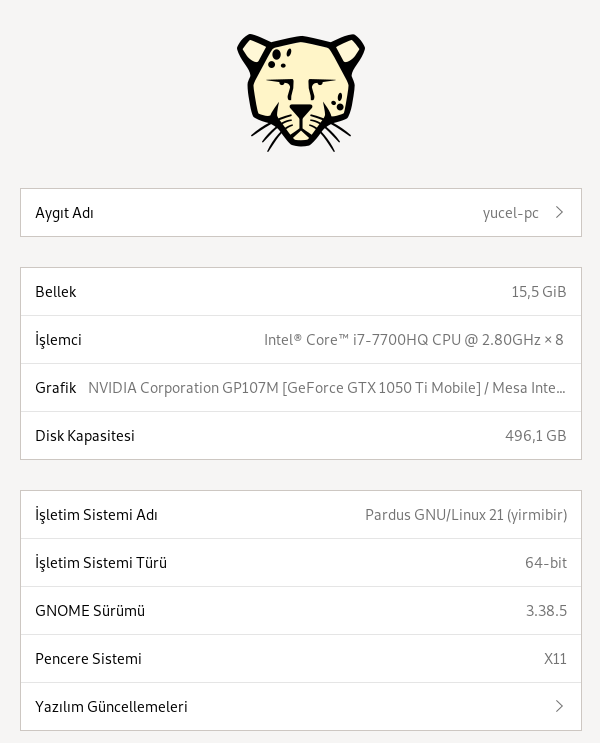The image size is (600, 743).
Task: Click the Pardus GNU/Linux 21 value
Action: (x=465, y=515)
